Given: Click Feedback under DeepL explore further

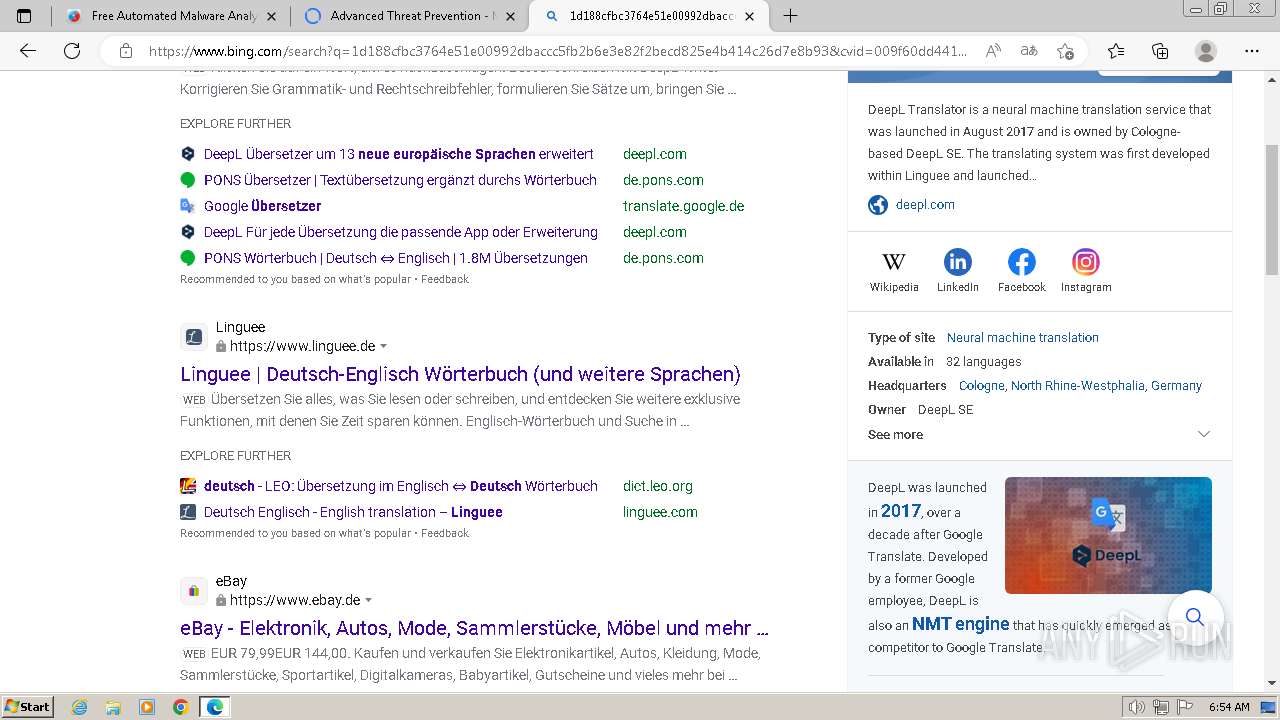Looking at the screenshot, I should click(445, 279).
